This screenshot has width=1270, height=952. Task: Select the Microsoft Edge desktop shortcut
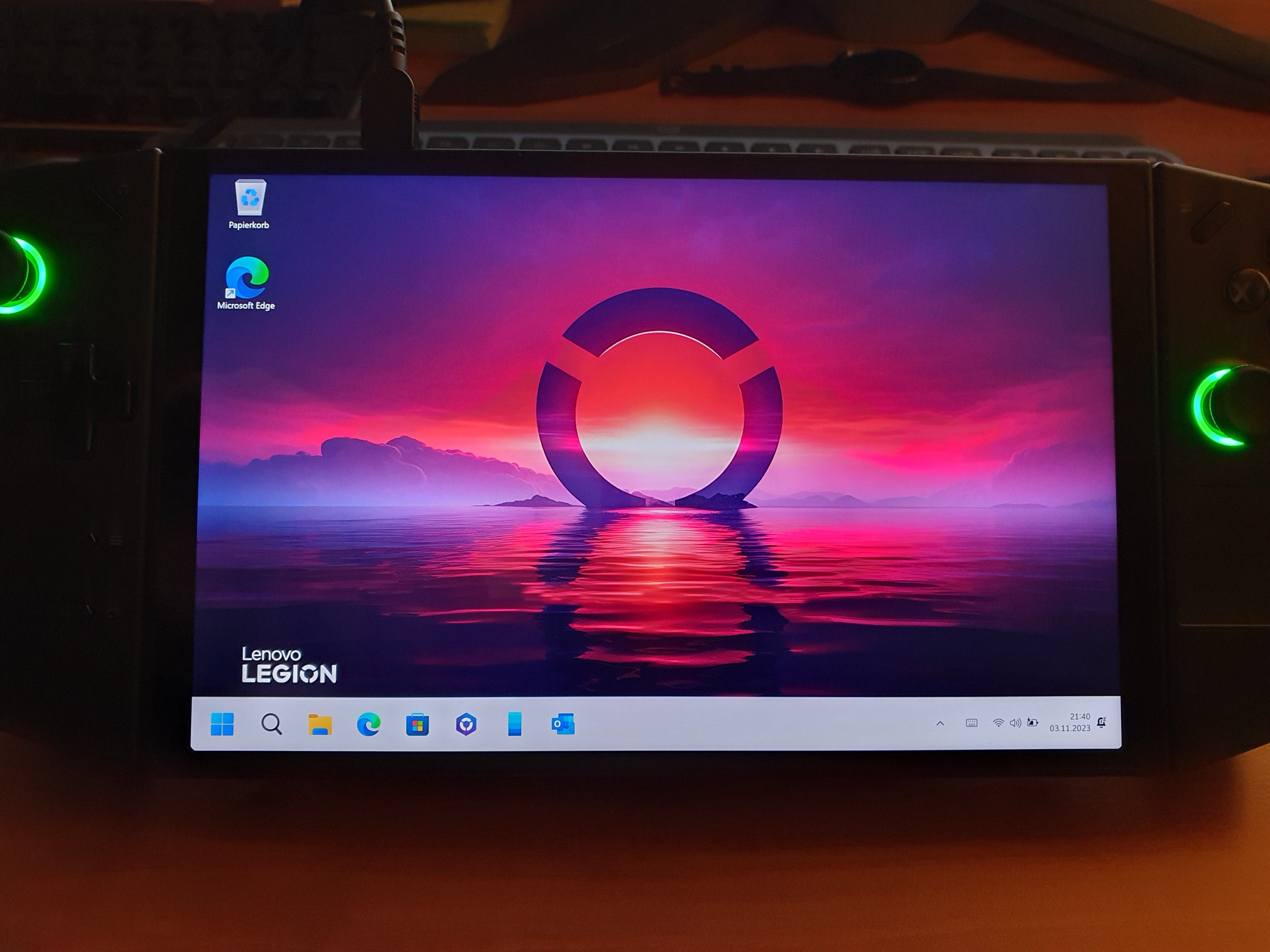247,278
